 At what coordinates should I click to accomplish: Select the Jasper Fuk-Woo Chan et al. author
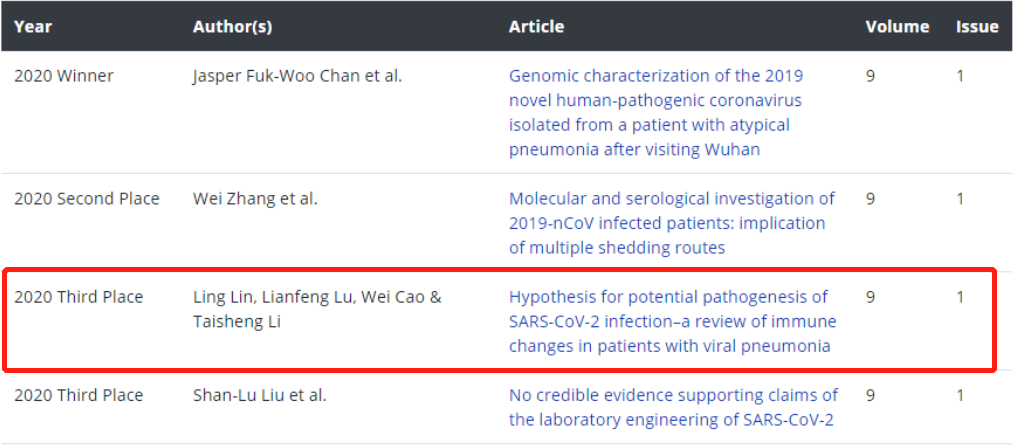(x=297, y=76)
